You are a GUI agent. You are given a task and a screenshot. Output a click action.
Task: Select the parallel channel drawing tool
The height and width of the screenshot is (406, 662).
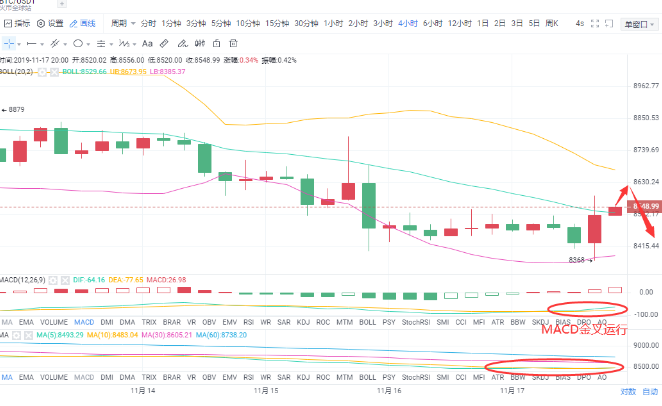tap(54, 43)
